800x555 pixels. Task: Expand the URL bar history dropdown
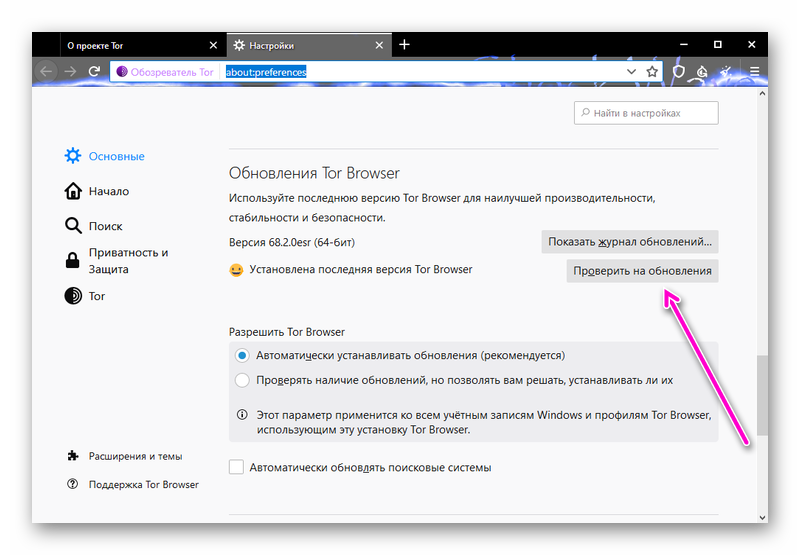click(x=631, y=71)
